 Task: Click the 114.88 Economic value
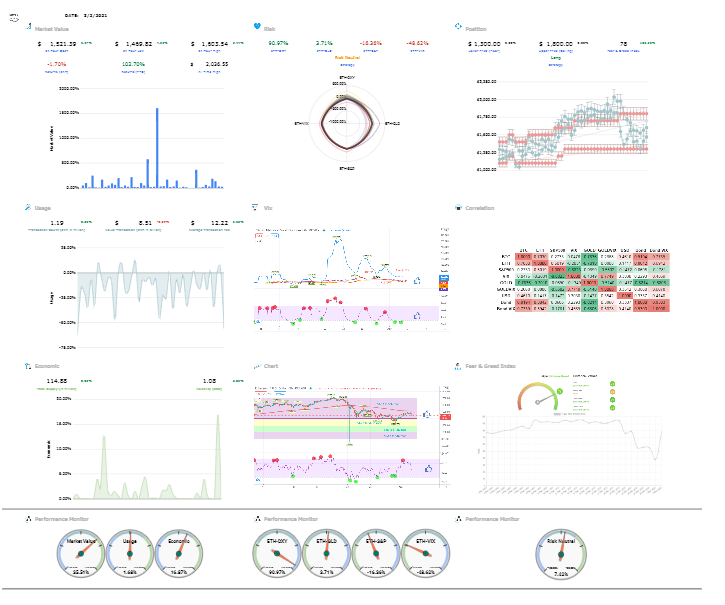click(x=56, y=381)
